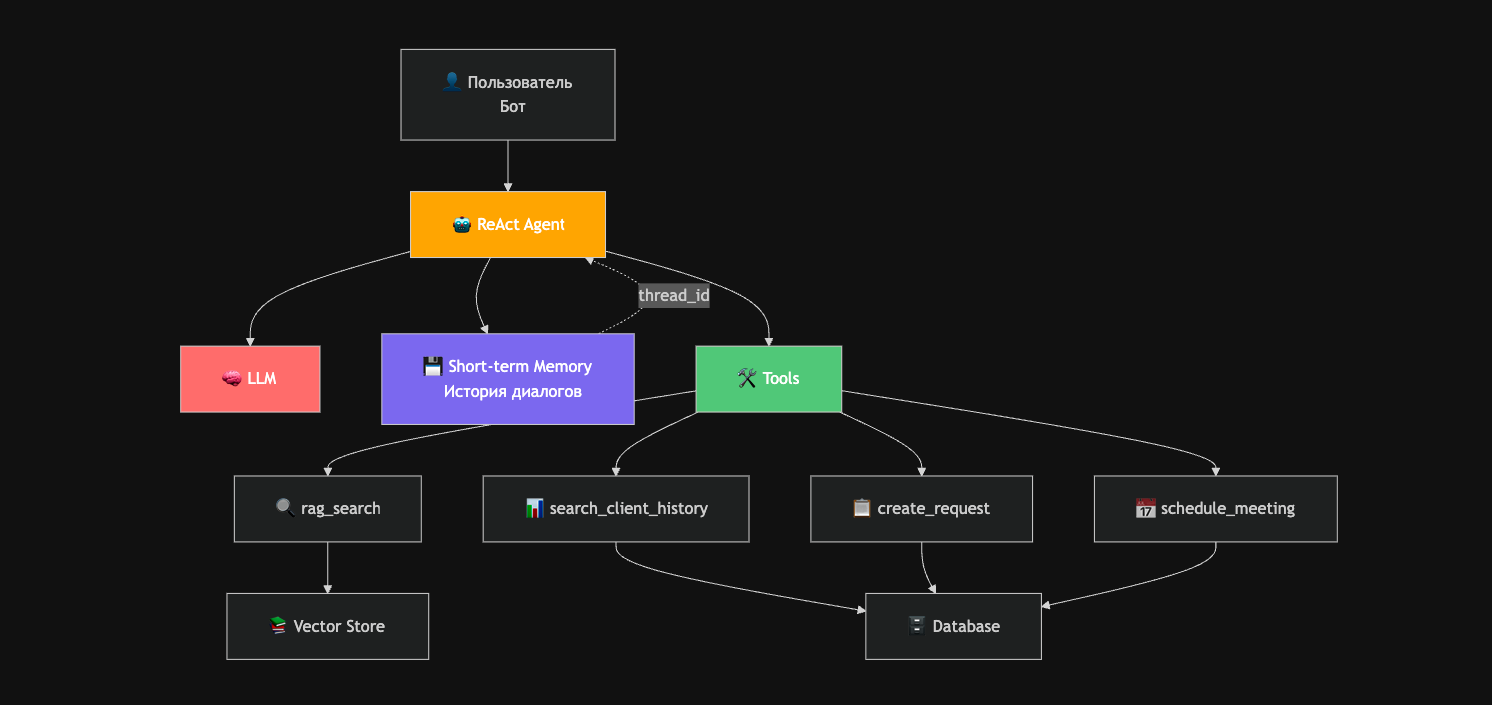Click the Пользователь Бот node
The width and height of the screenshot is (1492, 705).
click(x=507, y=94)
